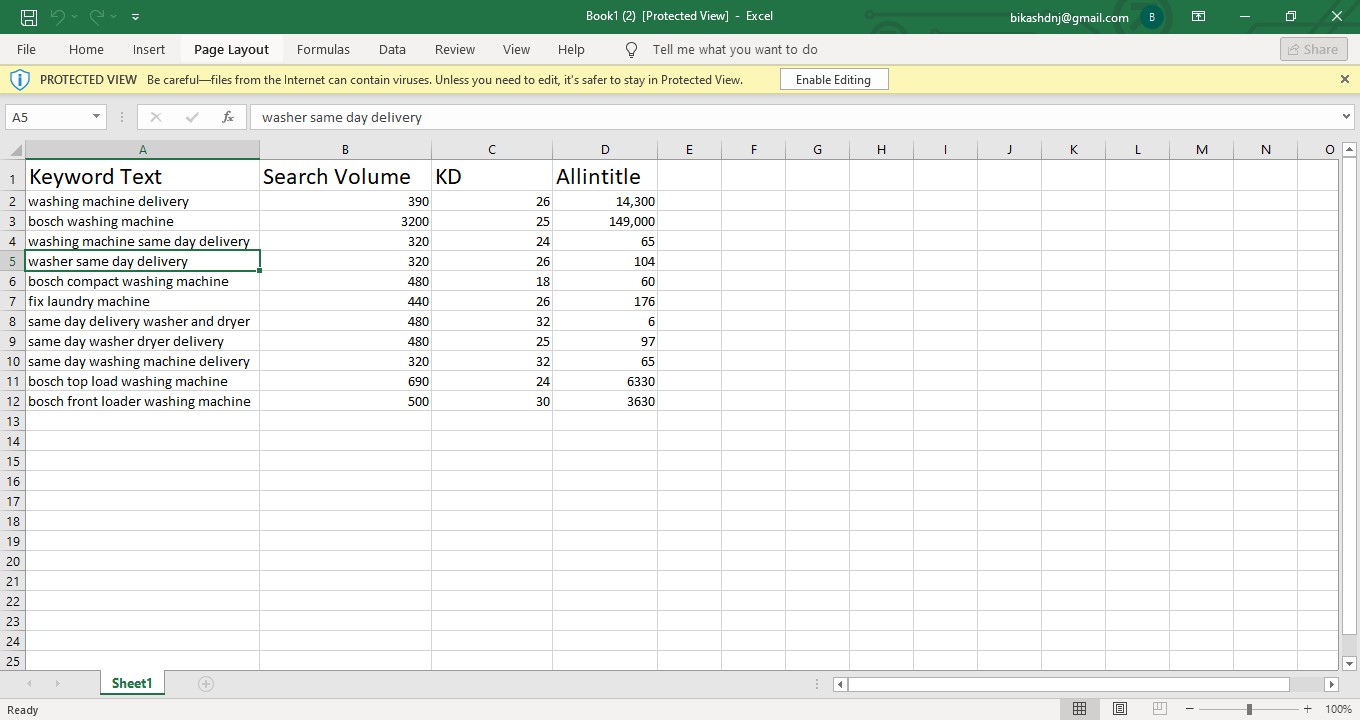Click the Share button
This screenshot has height=720, width=1360.
[1313, 49]
